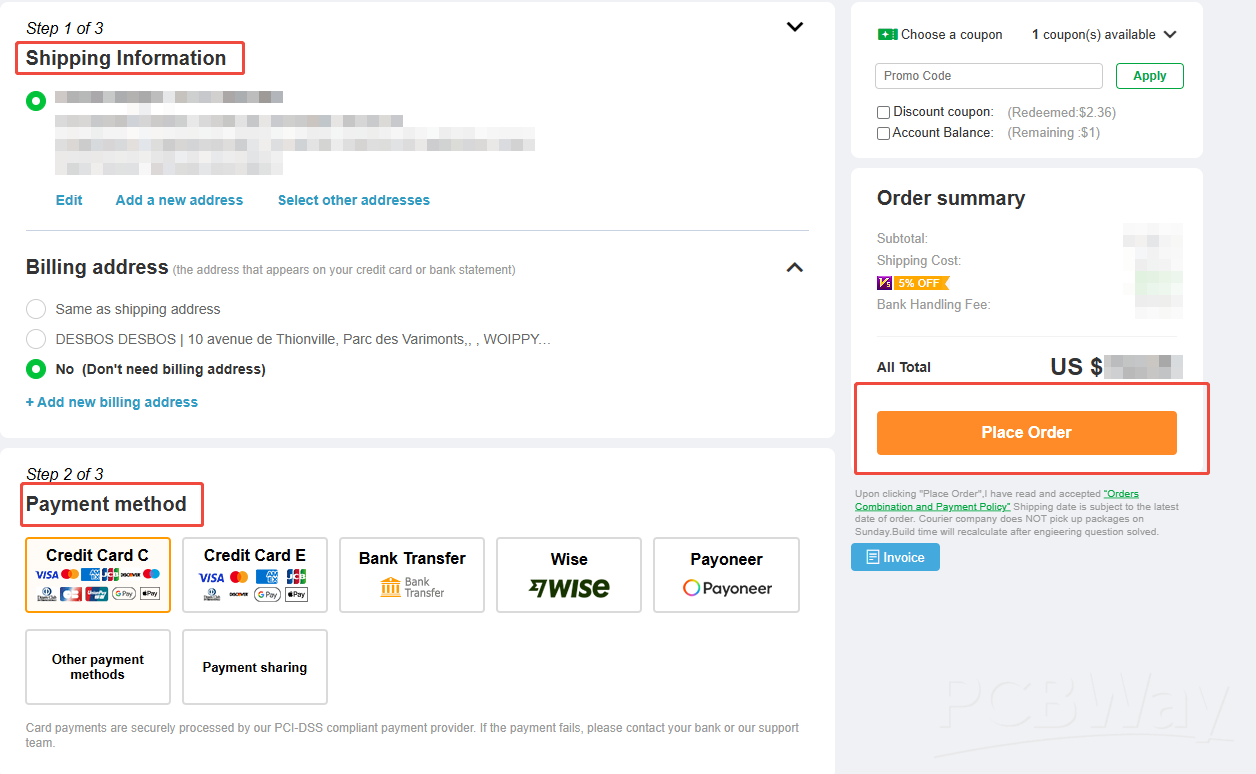This screenshot has height=774, width=1256.
Task: Select the DESBOS DESBOS billing address radio
Action: tap(36, 339)
